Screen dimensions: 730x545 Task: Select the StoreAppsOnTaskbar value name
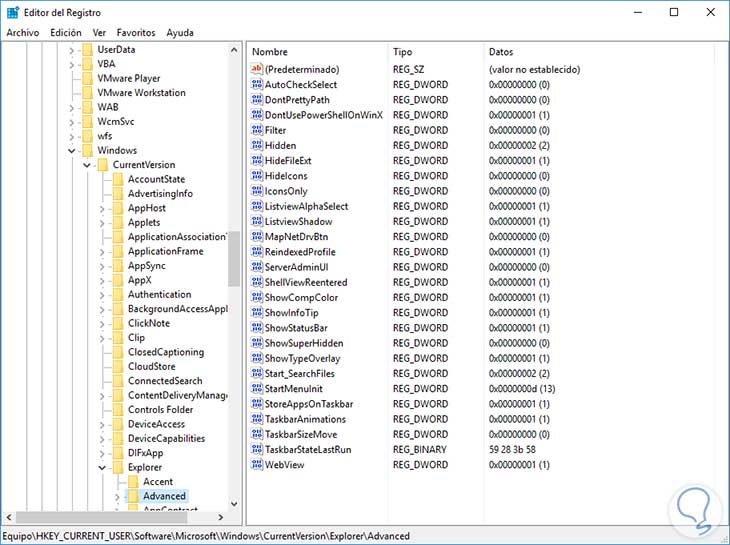[x=309, y=404]
